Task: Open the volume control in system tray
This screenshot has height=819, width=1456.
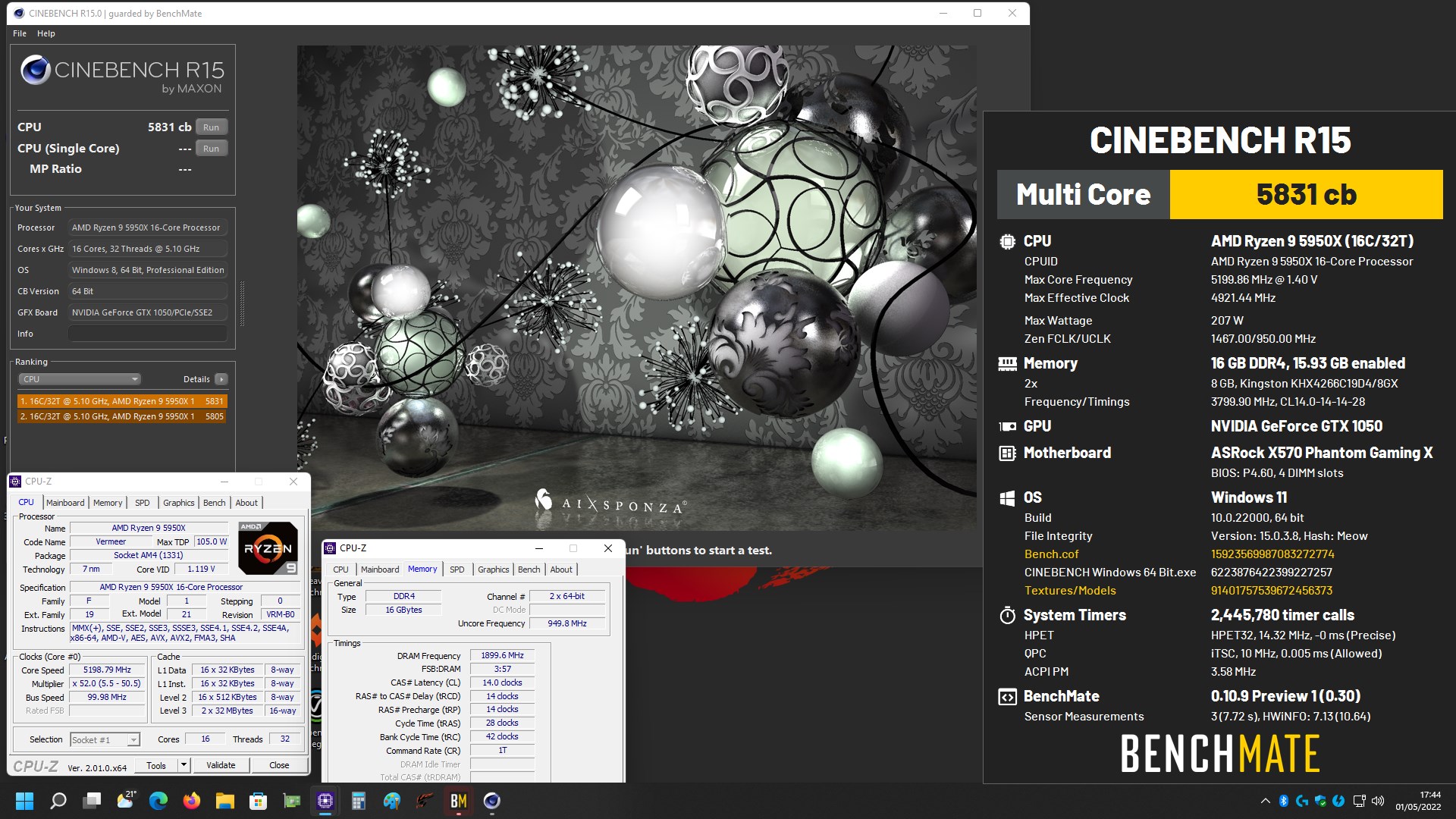Action: [1378, 801]
